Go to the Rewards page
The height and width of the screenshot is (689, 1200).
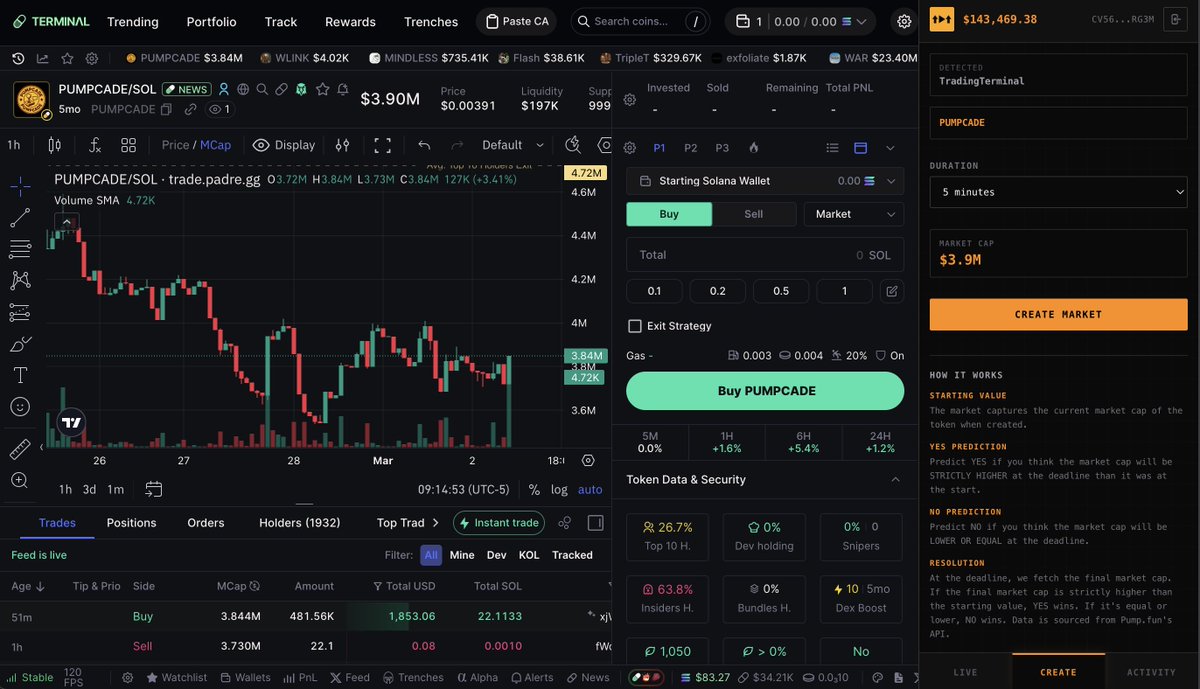(350, 21)
